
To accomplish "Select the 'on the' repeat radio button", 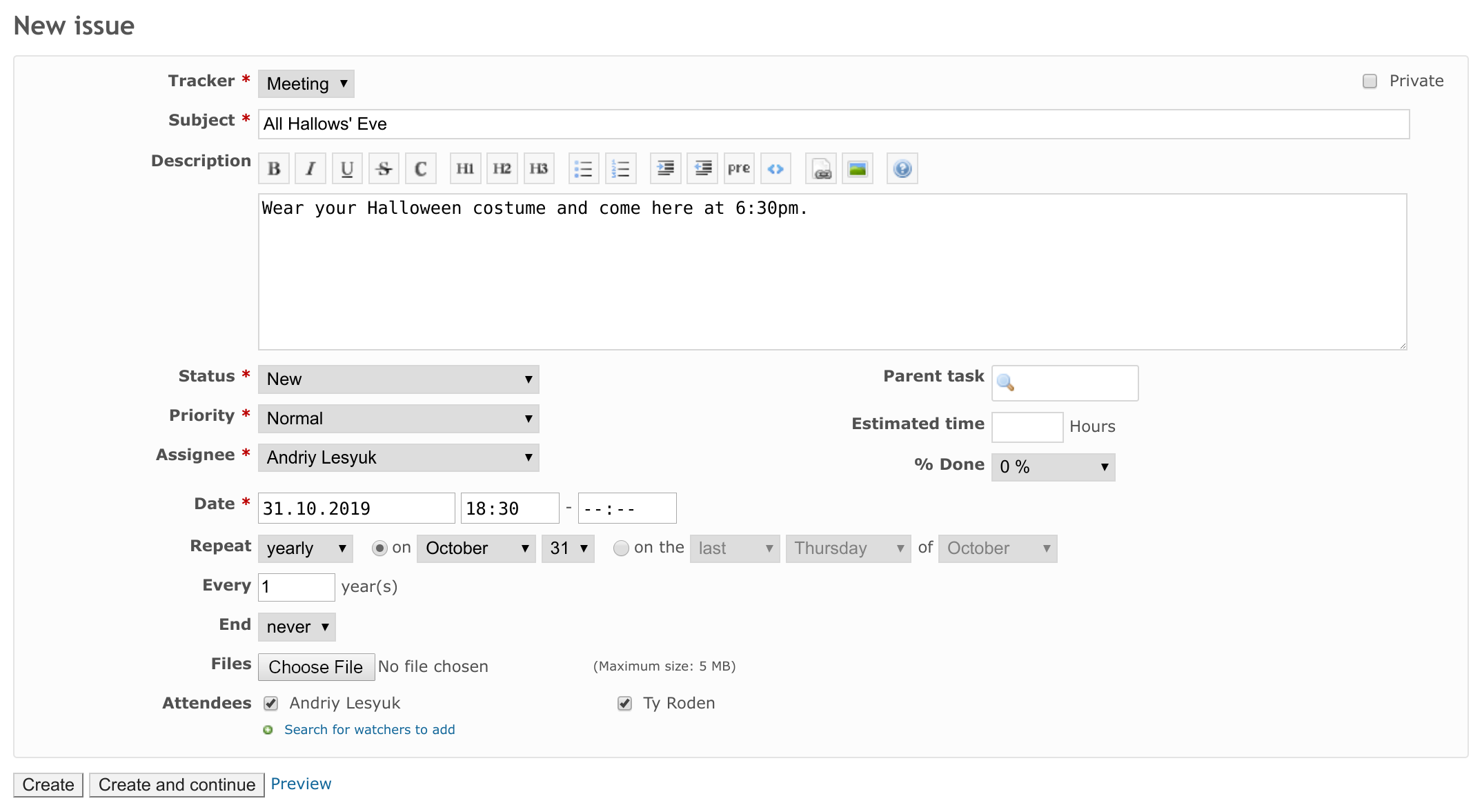I will coord(621,548).
